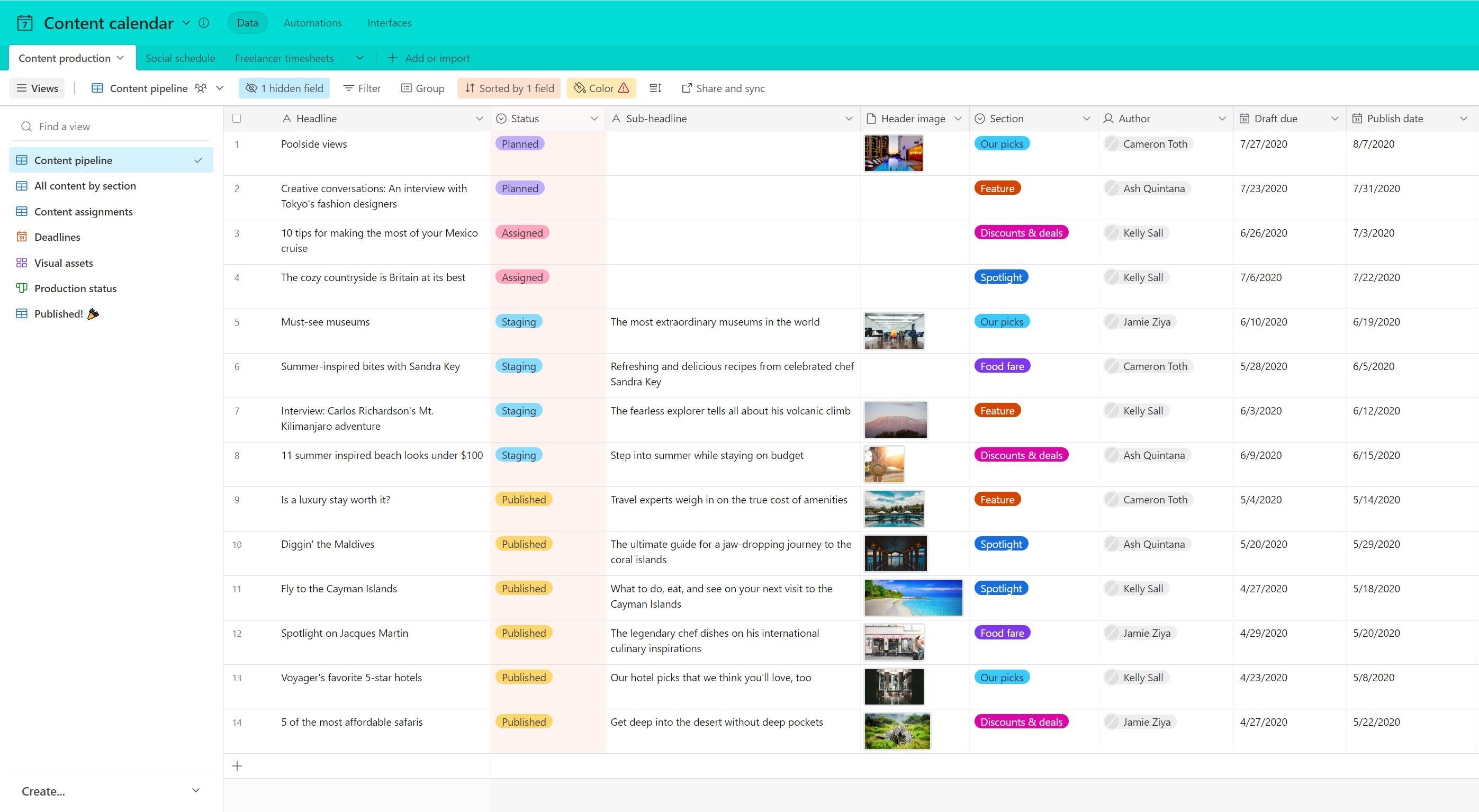Open the Fly to the Cayman Islands beach thumbnail
1479x812 pixels.
pyautogui.click(x=913, y=598)
